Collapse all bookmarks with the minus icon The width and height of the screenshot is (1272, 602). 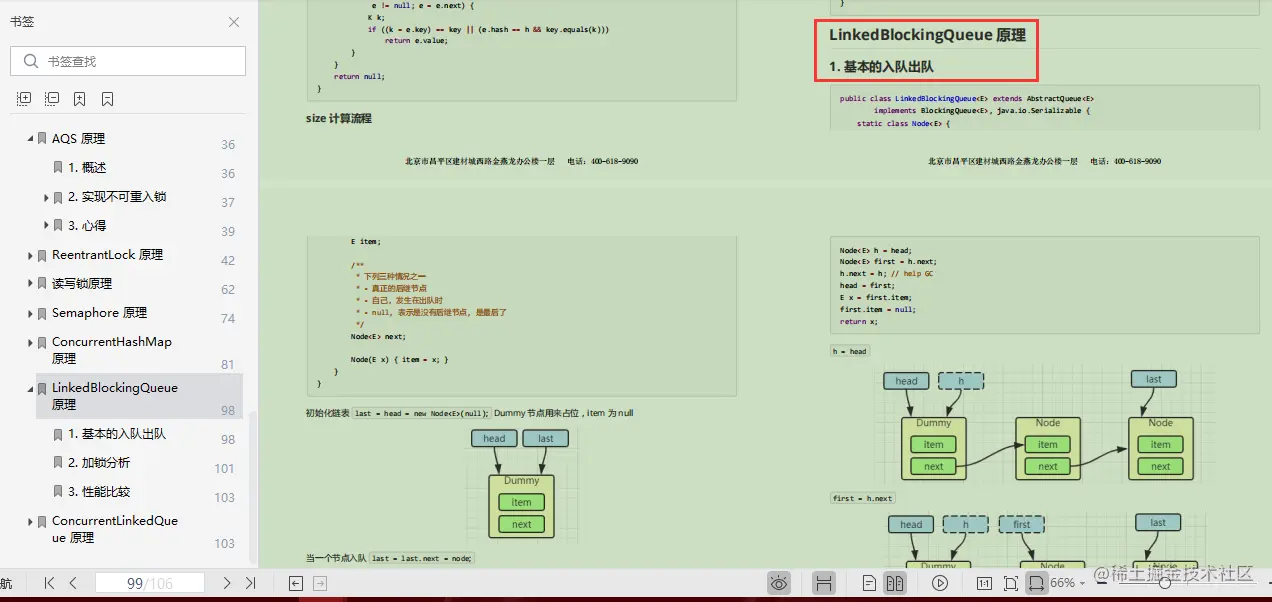point(52,99)
